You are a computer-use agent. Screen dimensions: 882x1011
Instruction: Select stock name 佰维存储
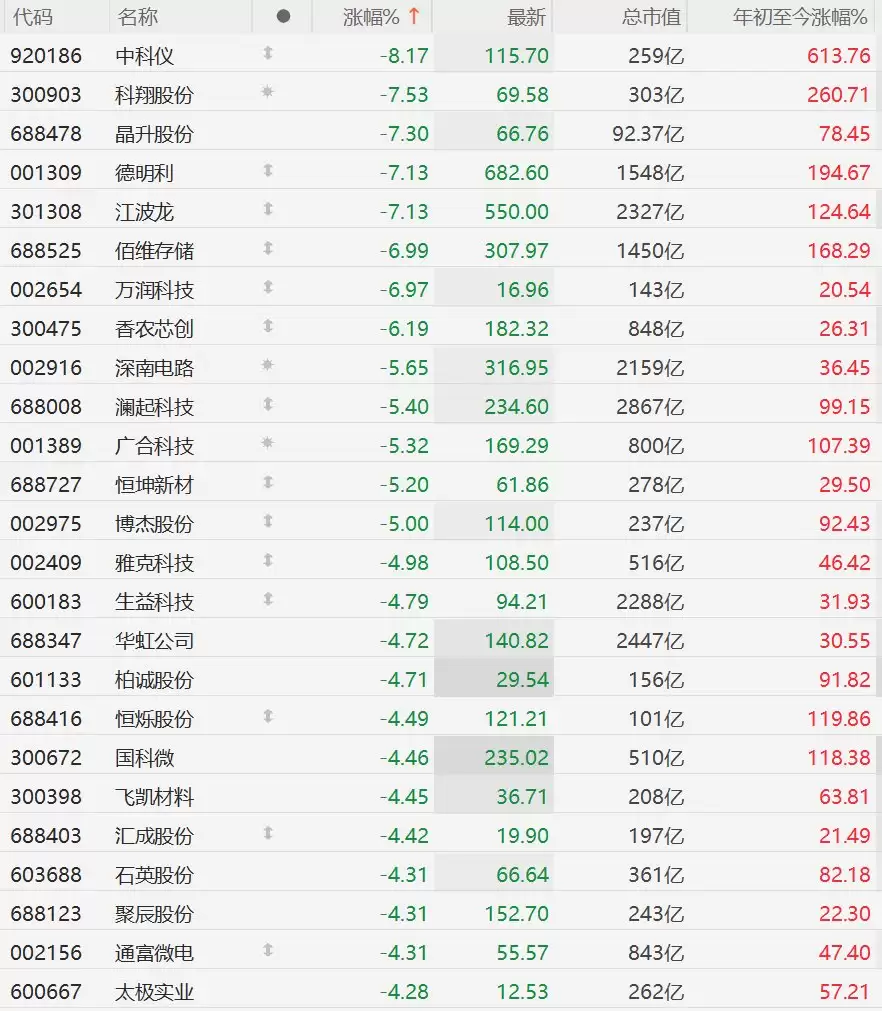point(154,251)
